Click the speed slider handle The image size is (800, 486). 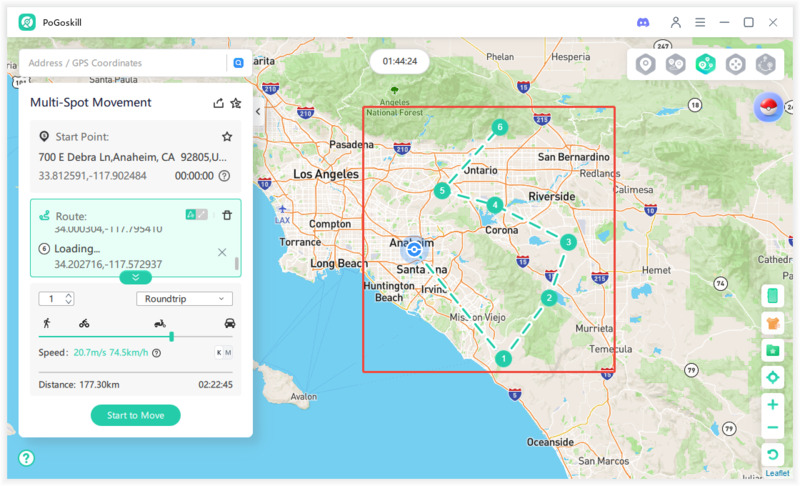172,337
